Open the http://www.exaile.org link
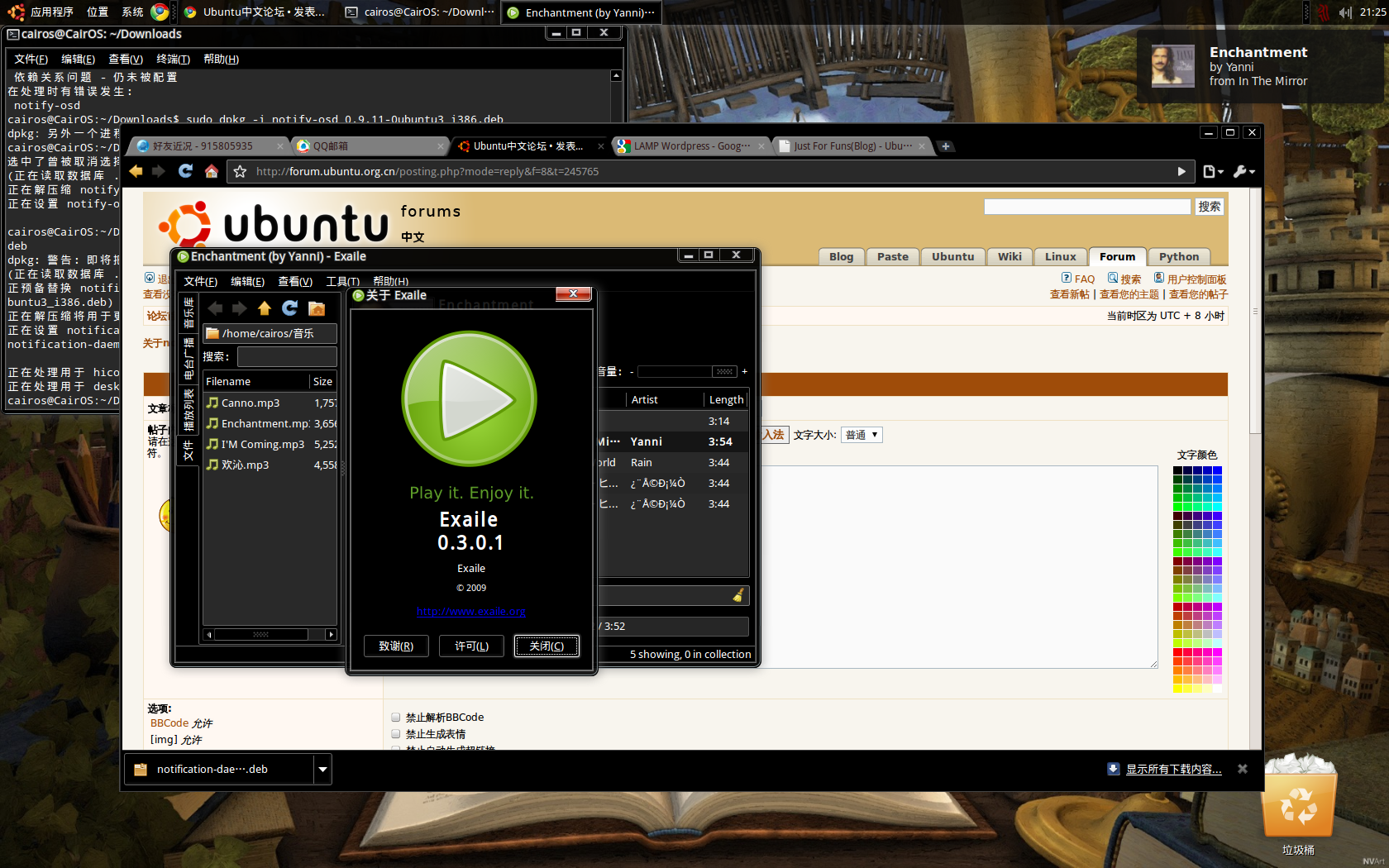The height and width of the screenshot is (868, 1389). click(470, 612)
